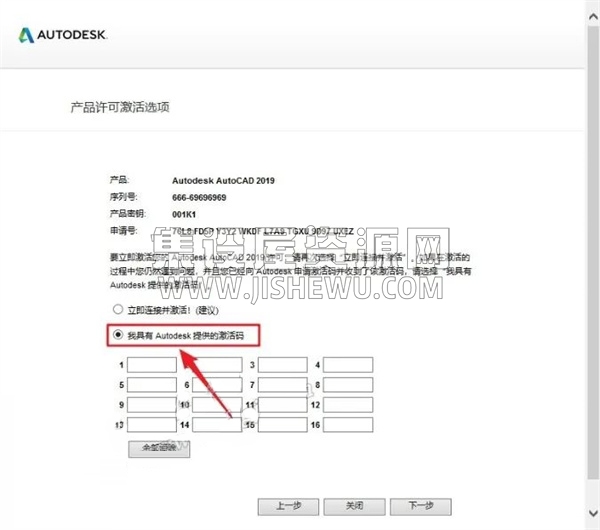Click activation code field 16
This screenshot has height=530, width=600.
point(348,425)
